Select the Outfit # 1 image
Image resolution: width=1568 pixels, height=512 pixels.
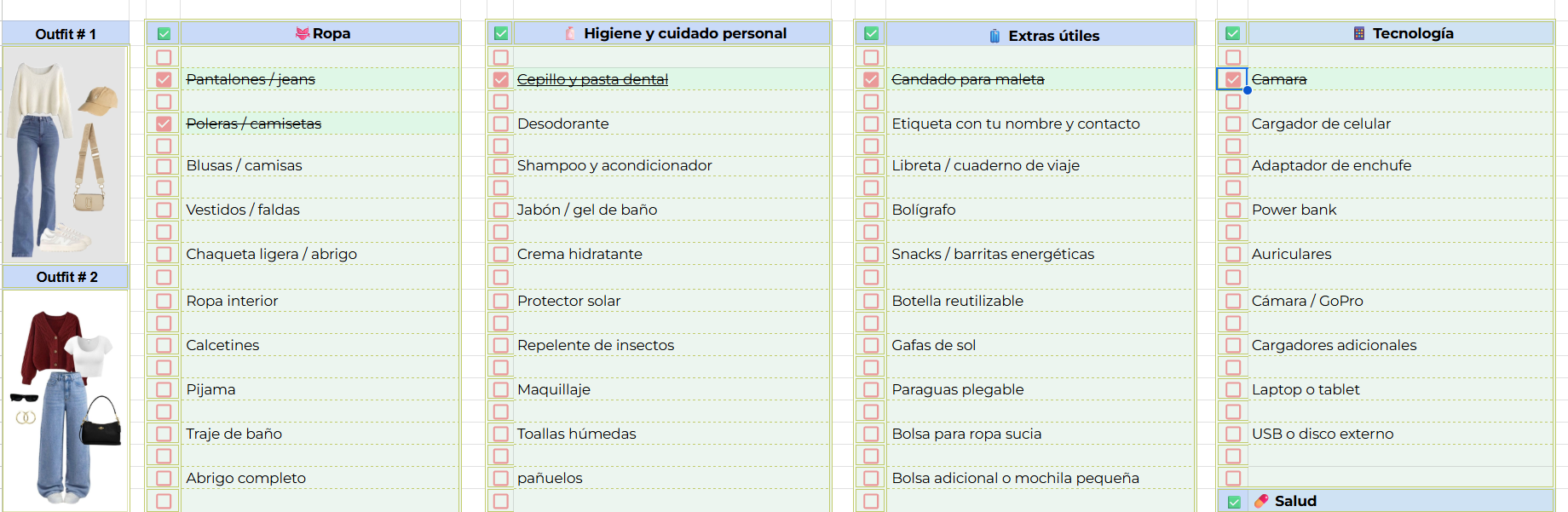(65, 154)
